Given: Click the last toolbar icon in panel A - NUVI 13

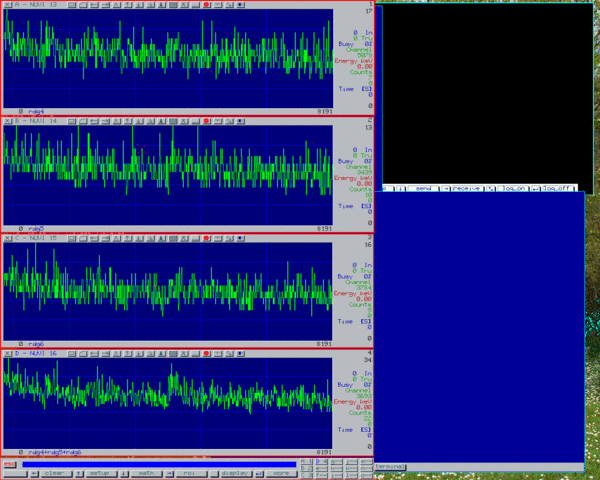Looking at the screenshot, I should [240, 5].
